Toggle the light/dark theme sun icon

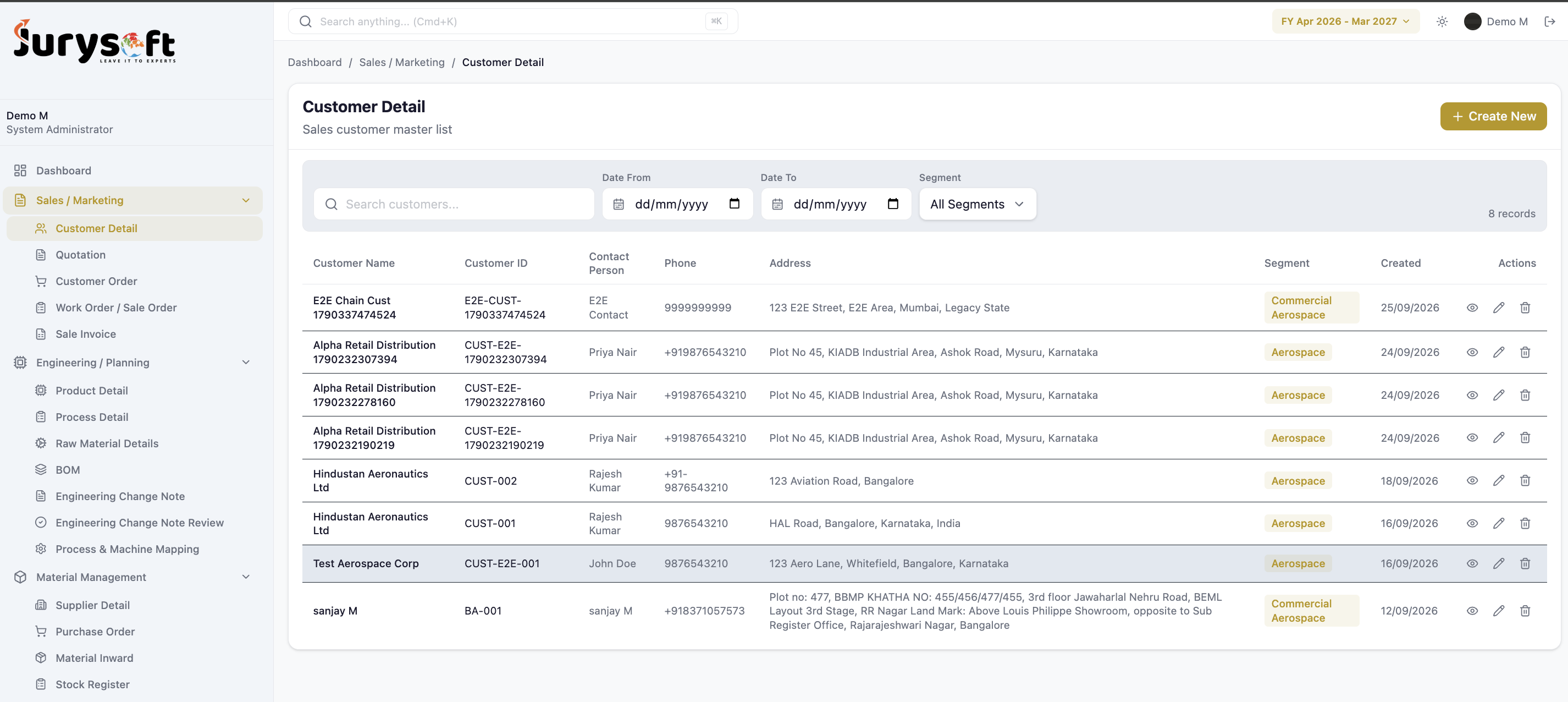1442,21
